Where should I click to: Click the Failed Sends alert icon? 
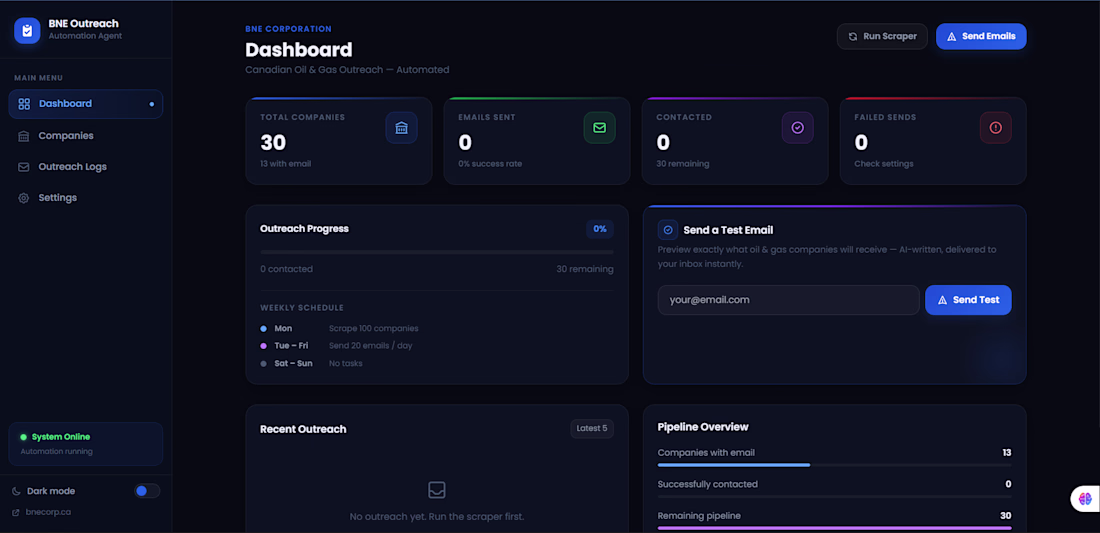click(995, 128)
